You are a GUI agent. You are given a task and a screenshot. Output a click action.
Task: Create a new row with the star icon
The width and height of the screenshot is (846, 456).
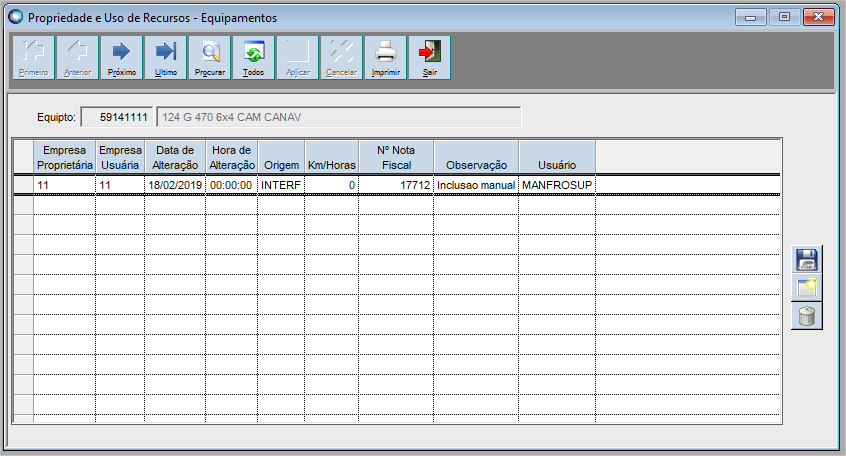pos(807,288)
